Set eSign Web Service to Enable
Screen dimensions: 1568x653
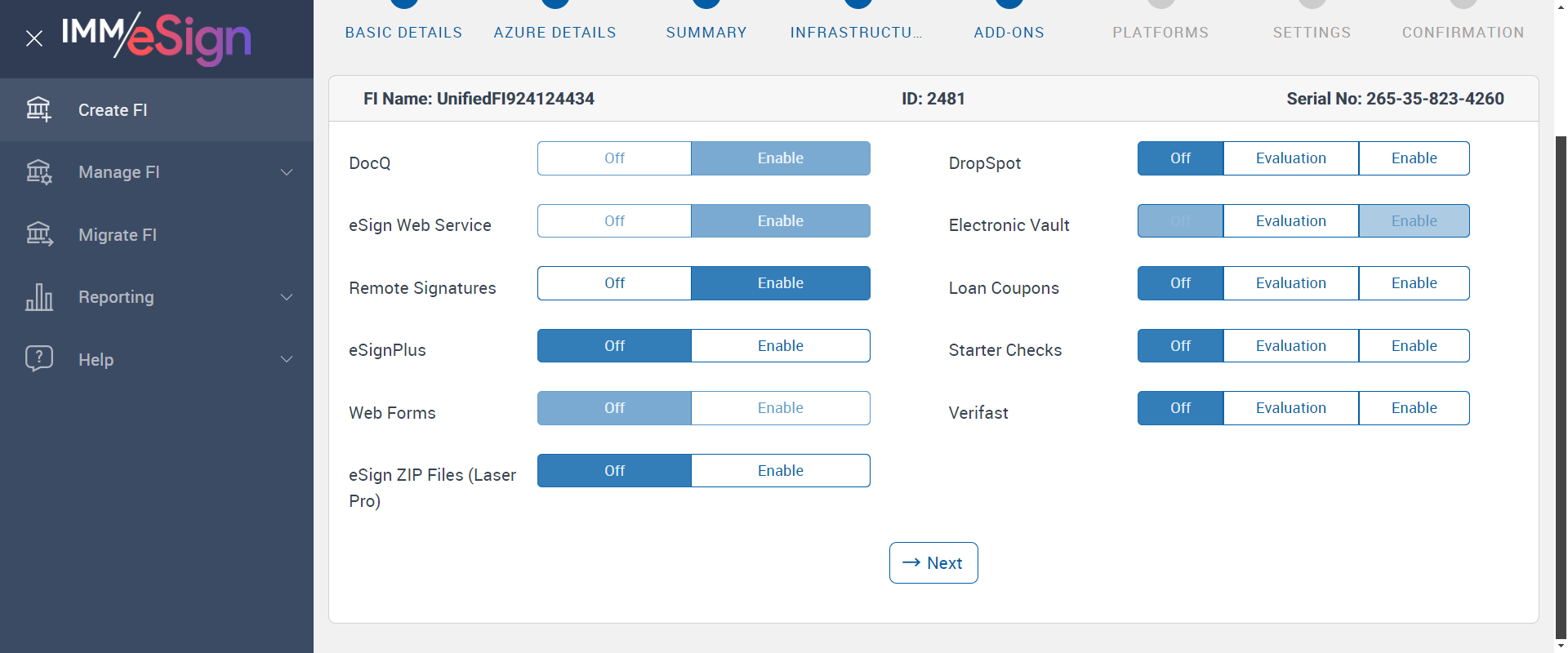781,221
